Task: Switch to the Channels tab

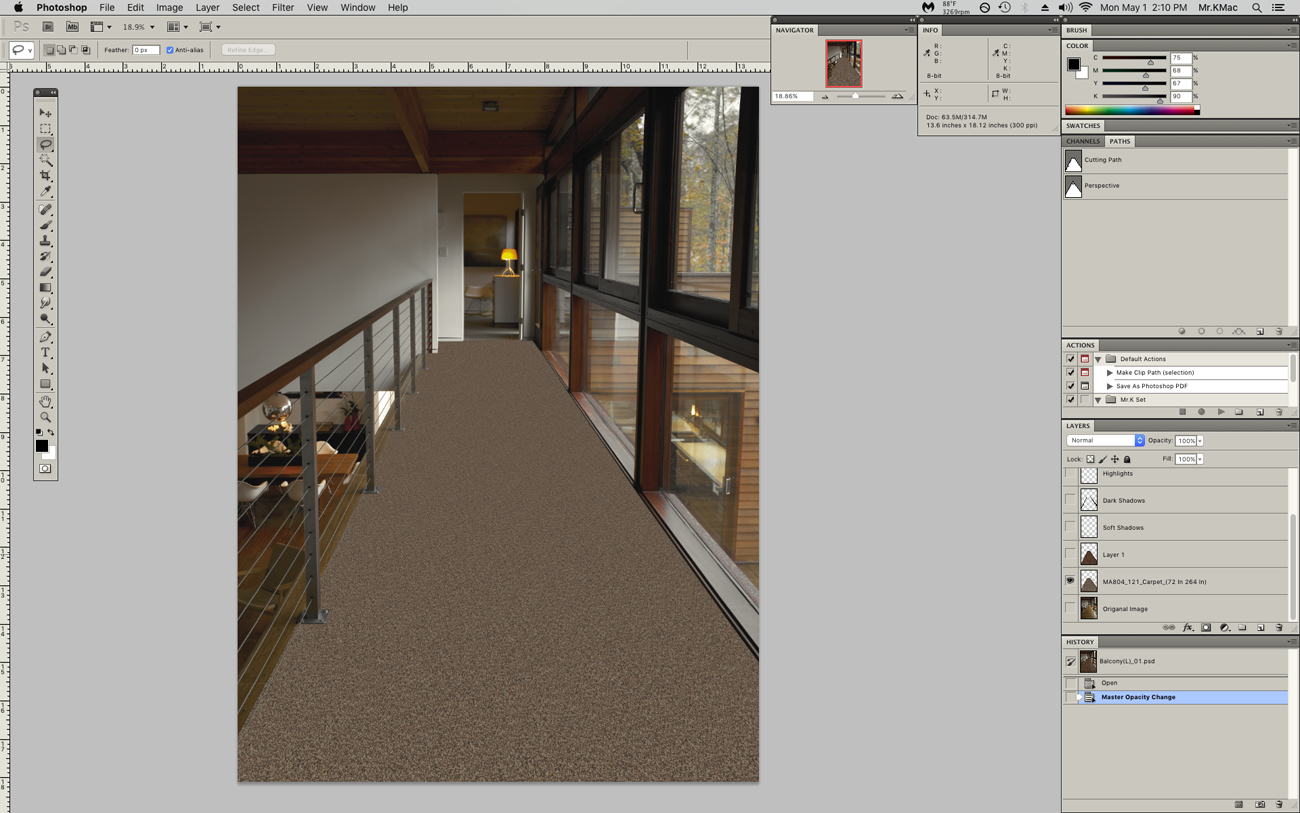Action: click(1083, 141)
